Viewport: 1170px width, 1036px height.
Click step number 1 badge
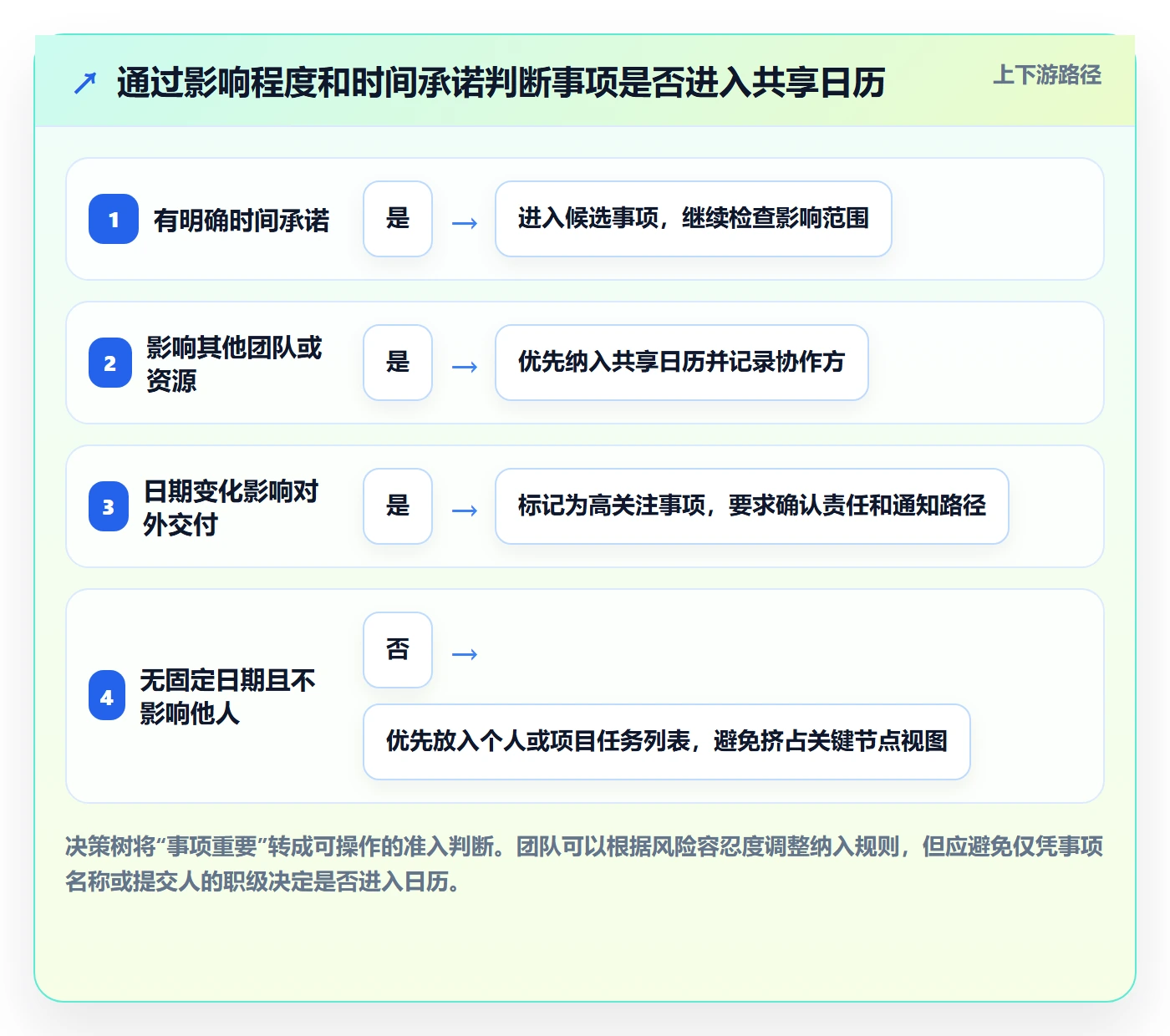pyautogui.click(x=114, y=219)
